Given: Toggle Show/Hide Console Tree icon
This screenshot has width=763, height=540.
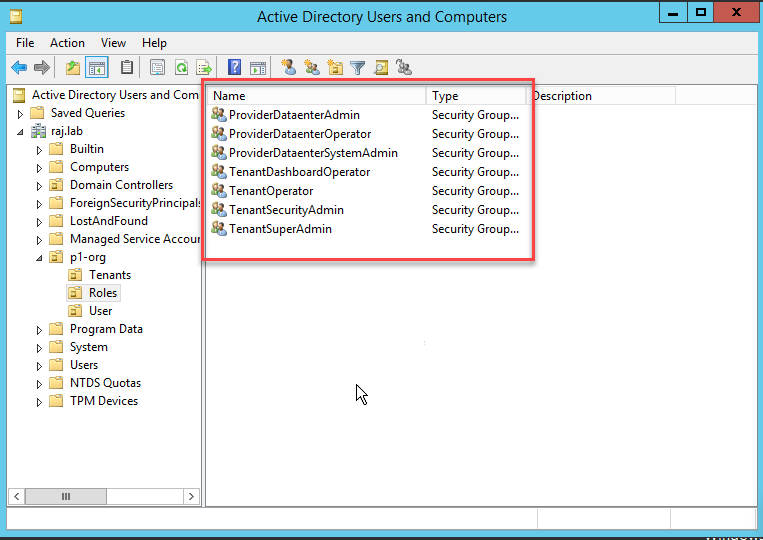Looking at the screenshot, I should [96, 67].
